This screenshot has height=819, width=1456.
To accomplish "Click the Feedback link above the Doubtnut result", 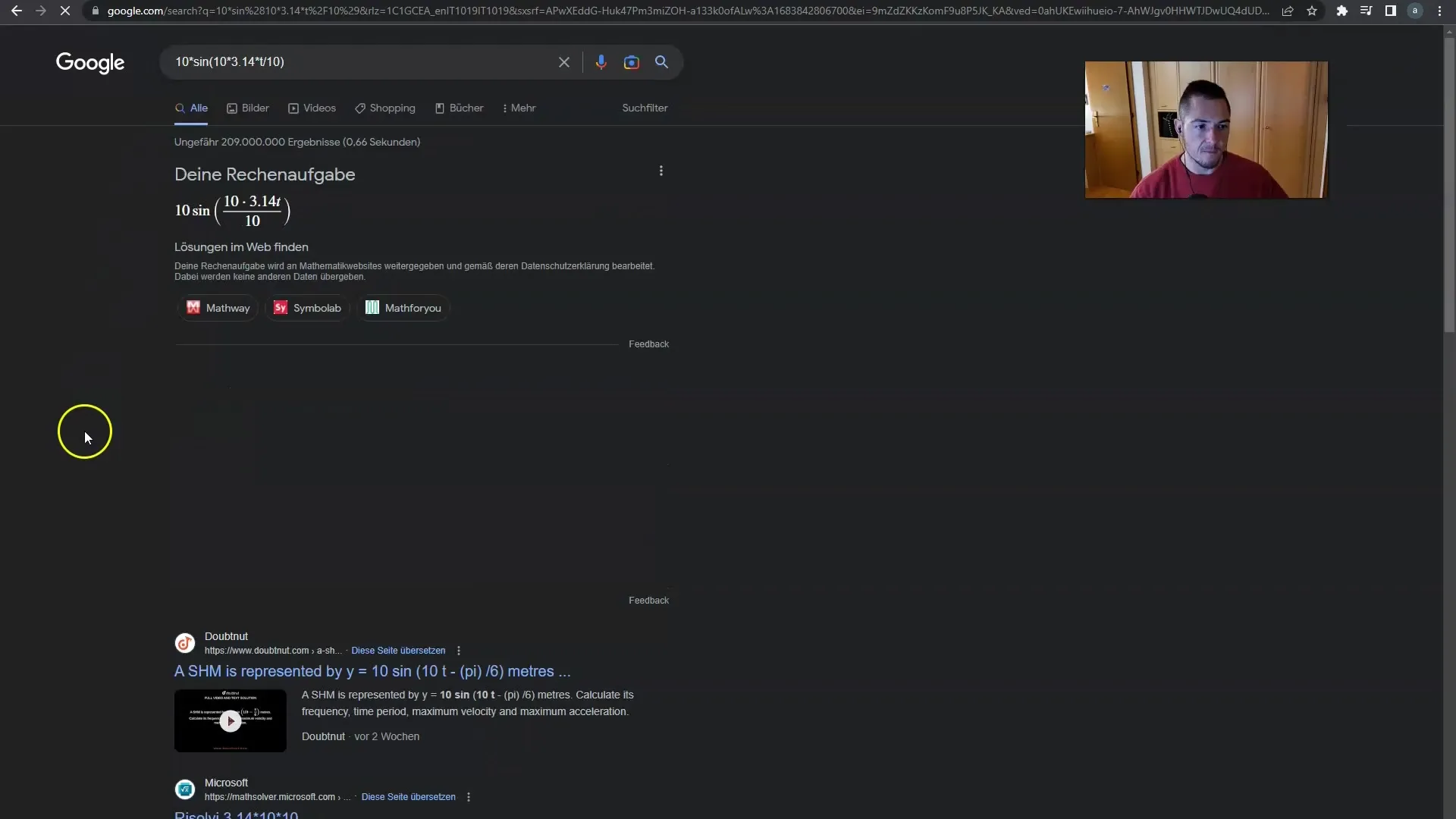I will 648,601.
